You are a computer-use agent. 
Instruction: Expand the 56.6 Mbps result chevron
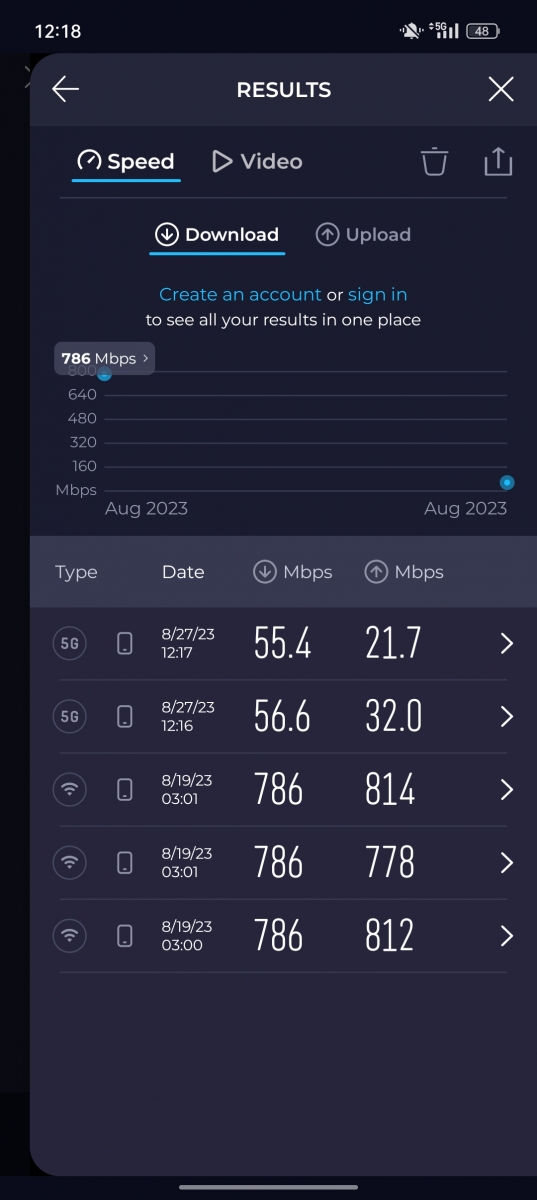(506, 717)
